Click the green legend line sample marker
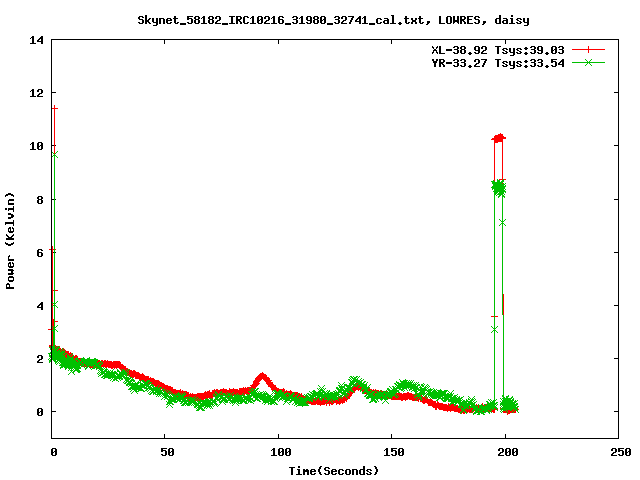The image size is (640, 480). [588, 62]
